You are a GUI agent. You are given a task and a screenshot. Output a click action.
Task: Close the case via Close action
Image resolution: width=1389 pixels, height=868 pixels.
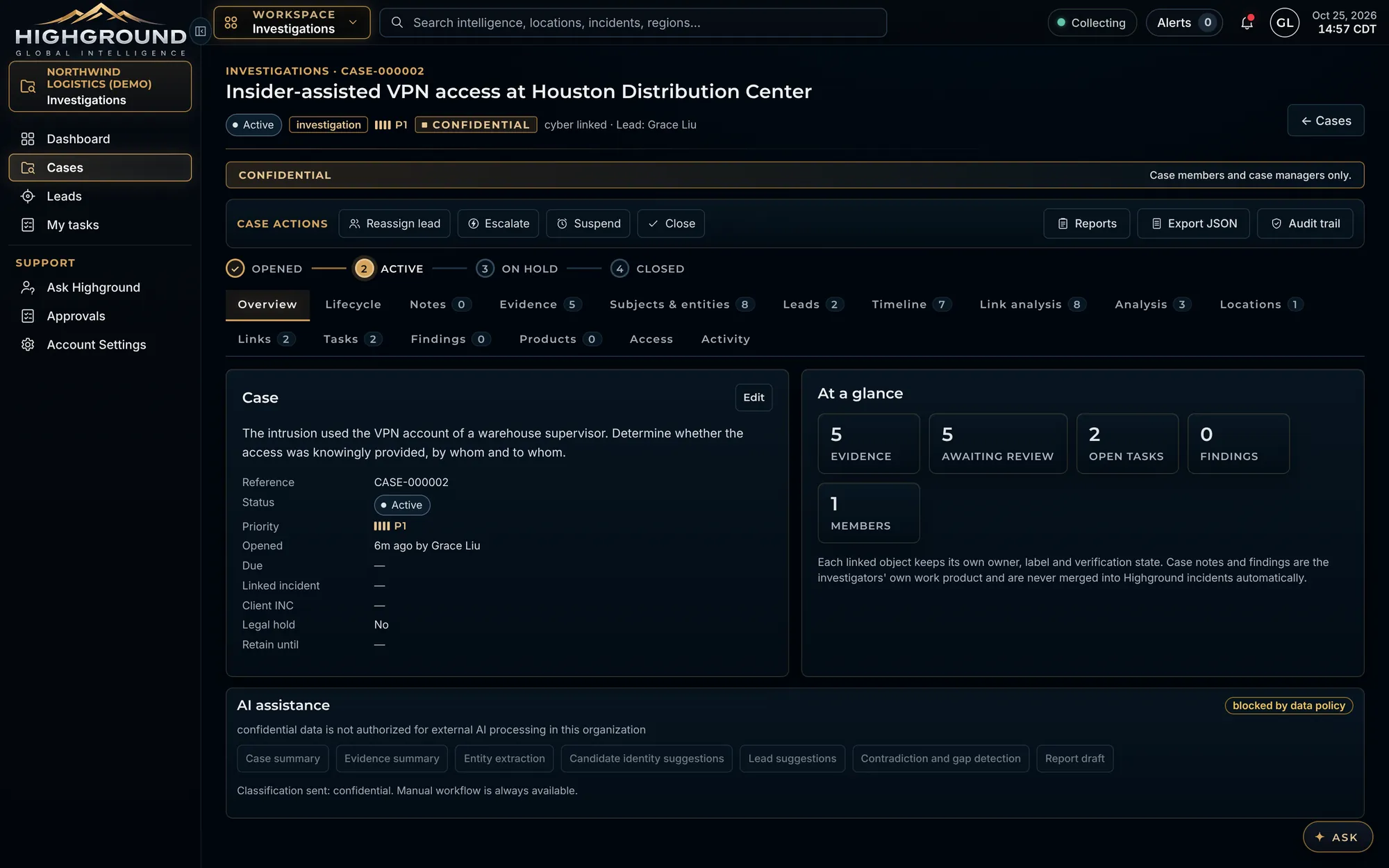(671, 224)
